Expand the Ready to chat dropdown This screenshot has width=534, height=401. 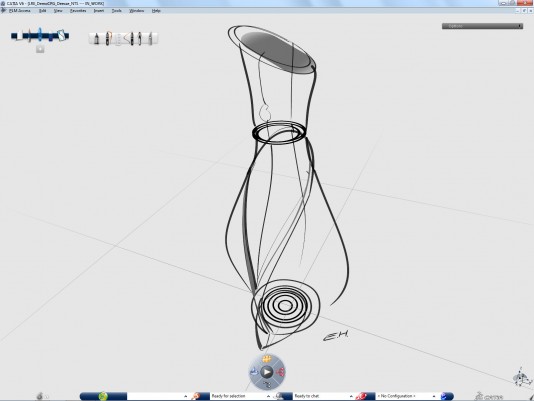(351, 396)
